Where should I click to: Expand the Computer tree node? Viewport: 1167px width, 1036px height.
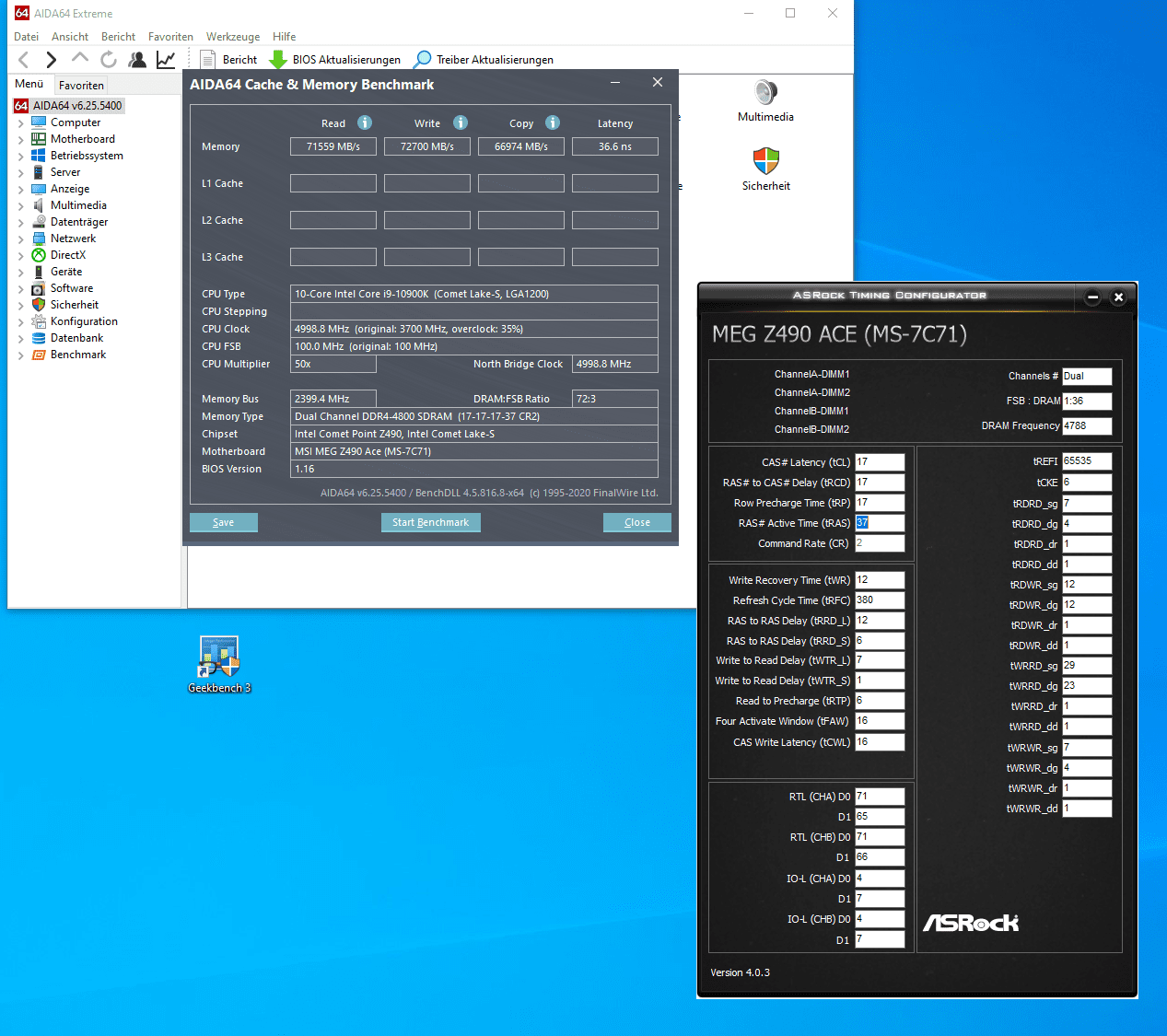click(20, 122)
